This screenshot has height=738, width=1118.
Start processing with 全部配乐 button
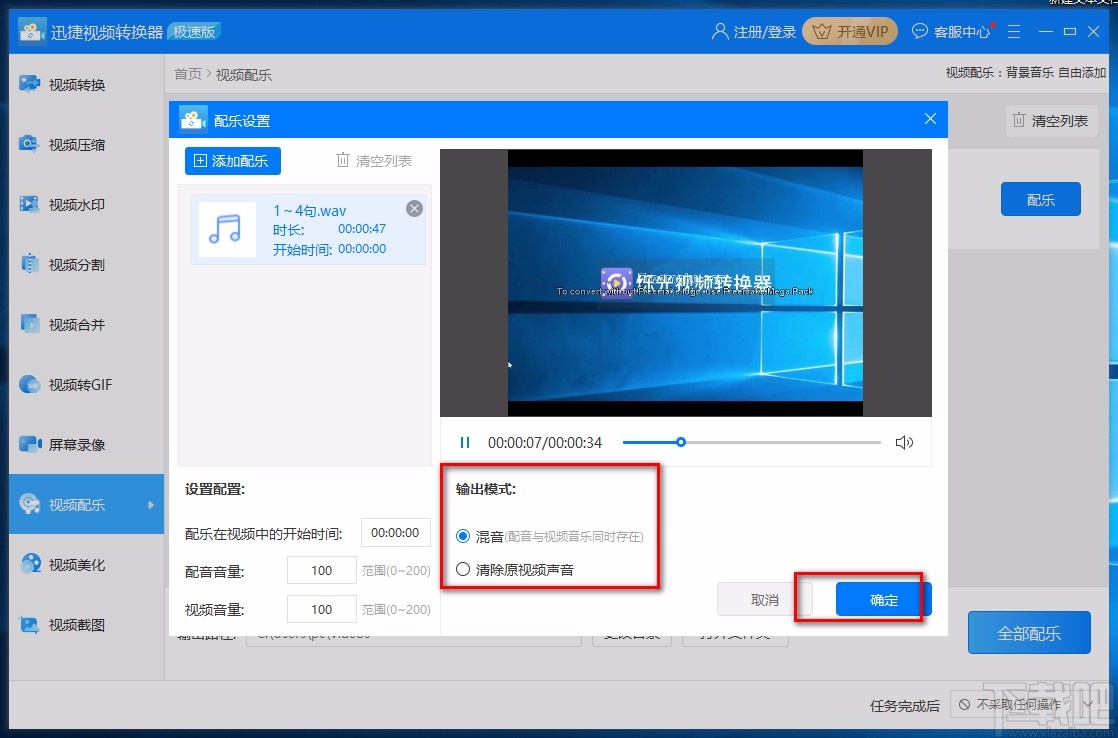[1029, 632]
